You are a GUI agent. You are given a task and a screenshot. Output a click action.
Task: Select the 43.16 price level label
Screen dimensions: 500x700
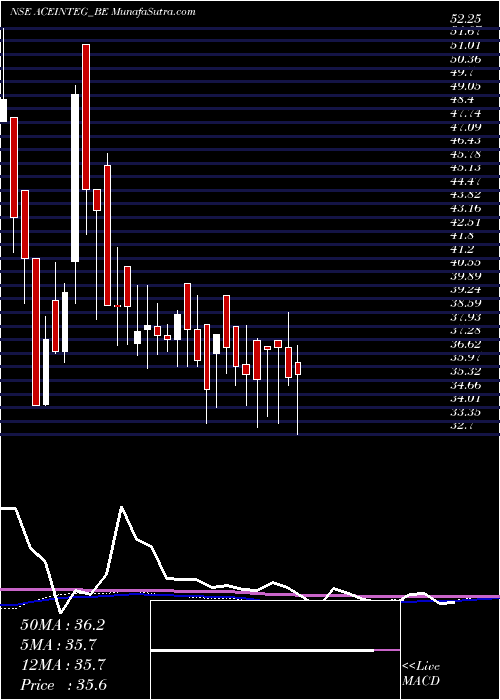tap(466, 209)
